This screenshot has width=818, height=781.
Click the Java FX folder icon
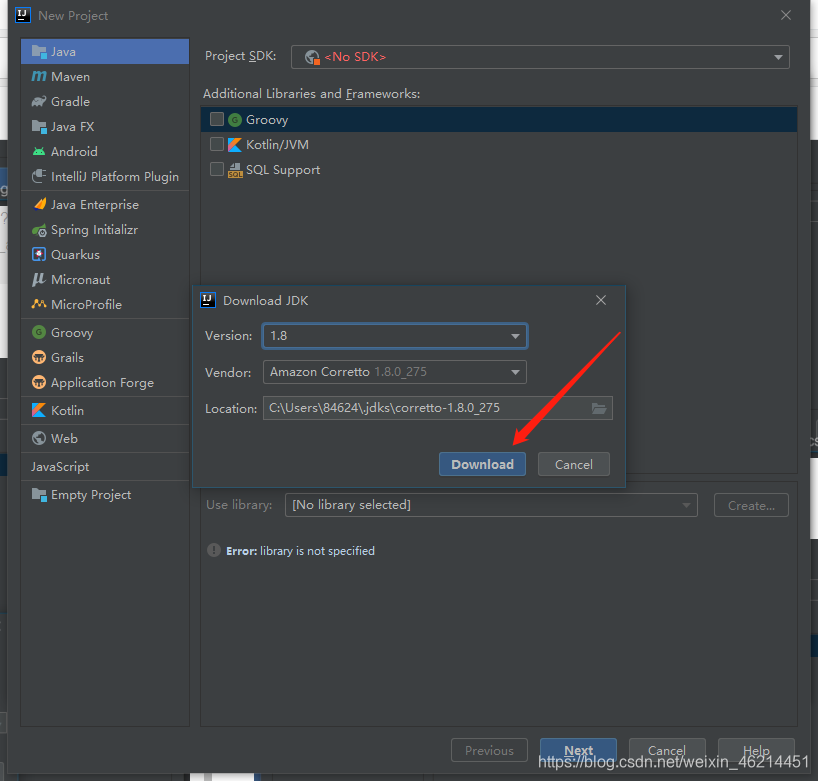39,126
